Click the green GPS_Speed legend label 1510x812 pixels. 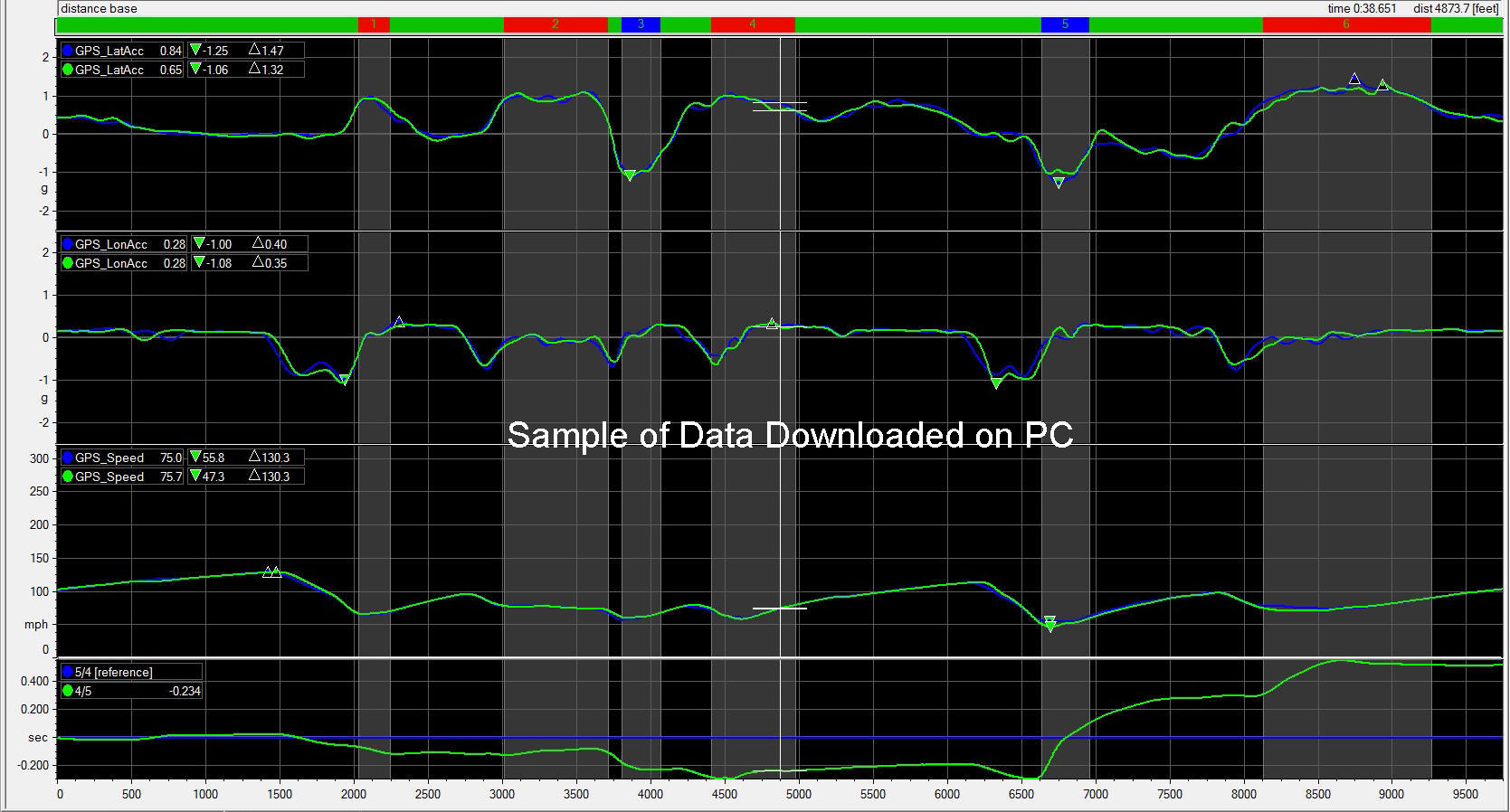click(x=109, y=477)
